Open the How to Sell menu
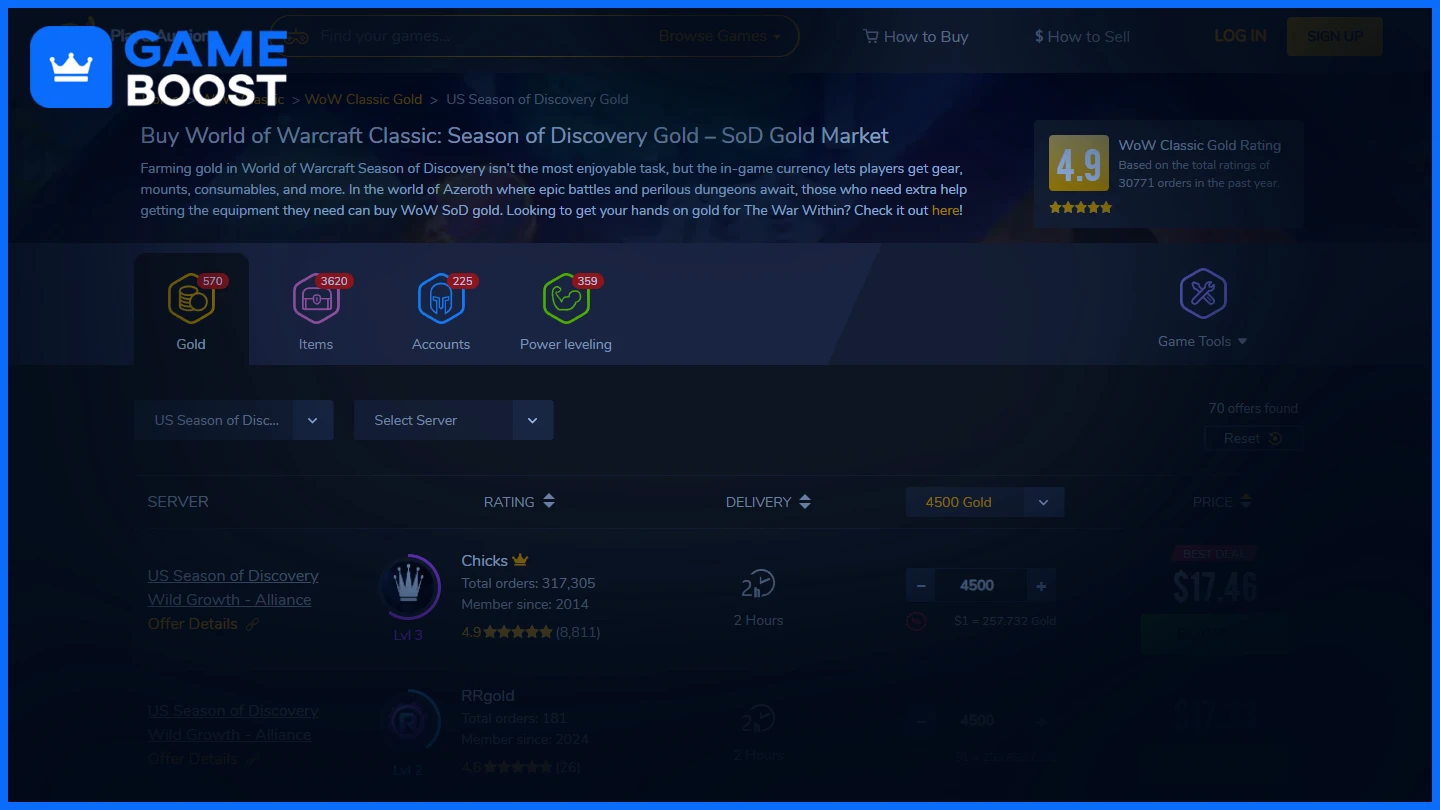 tap(1082, 36)
